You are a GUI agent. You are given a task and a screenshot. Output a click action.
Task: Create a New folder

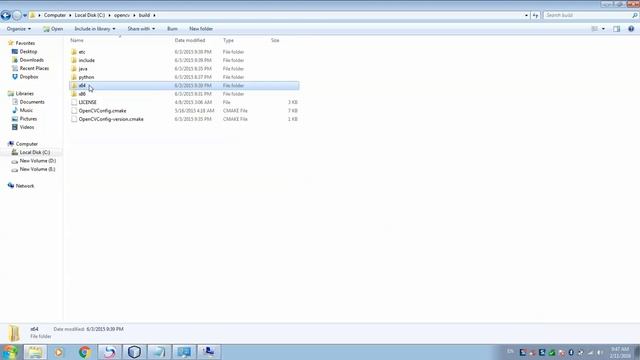(201, 29)
